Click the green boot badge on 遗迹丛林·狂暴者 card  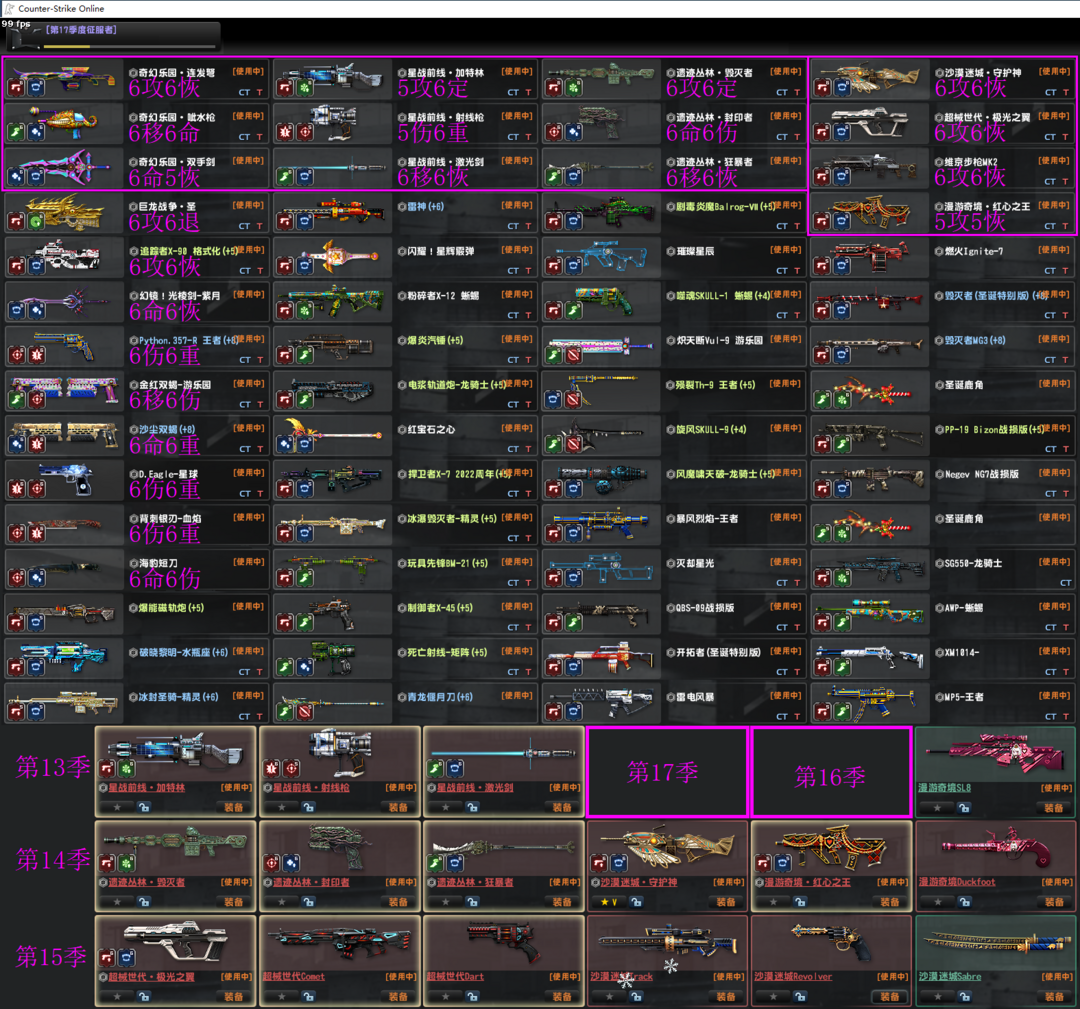click(x=435, y=862)
